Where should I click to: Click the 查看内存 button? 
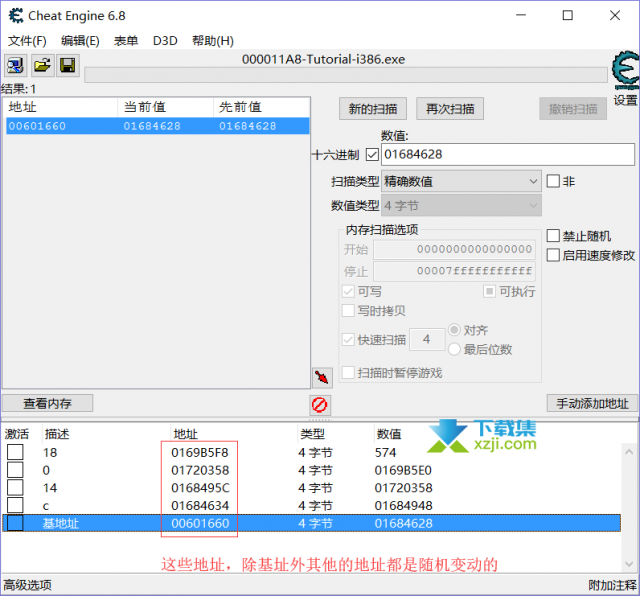point(47,403)
